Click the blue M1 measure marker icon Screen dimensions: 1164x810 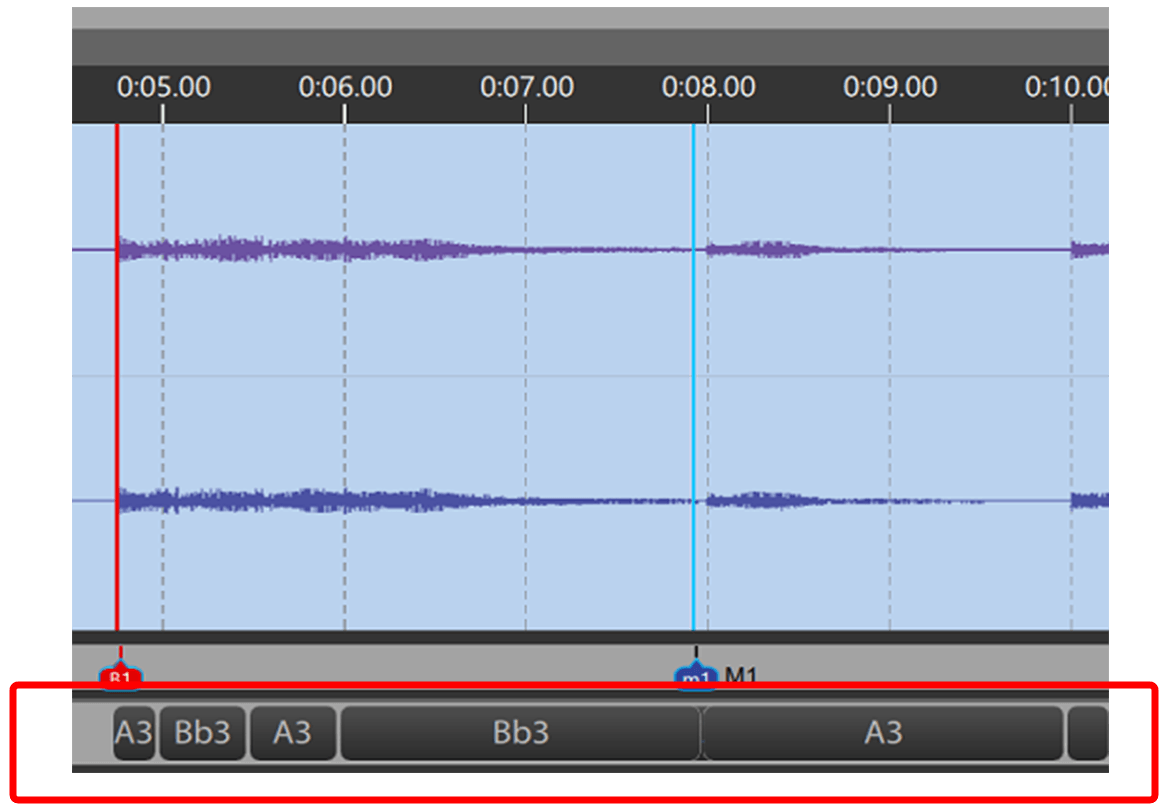pos(696,677)
